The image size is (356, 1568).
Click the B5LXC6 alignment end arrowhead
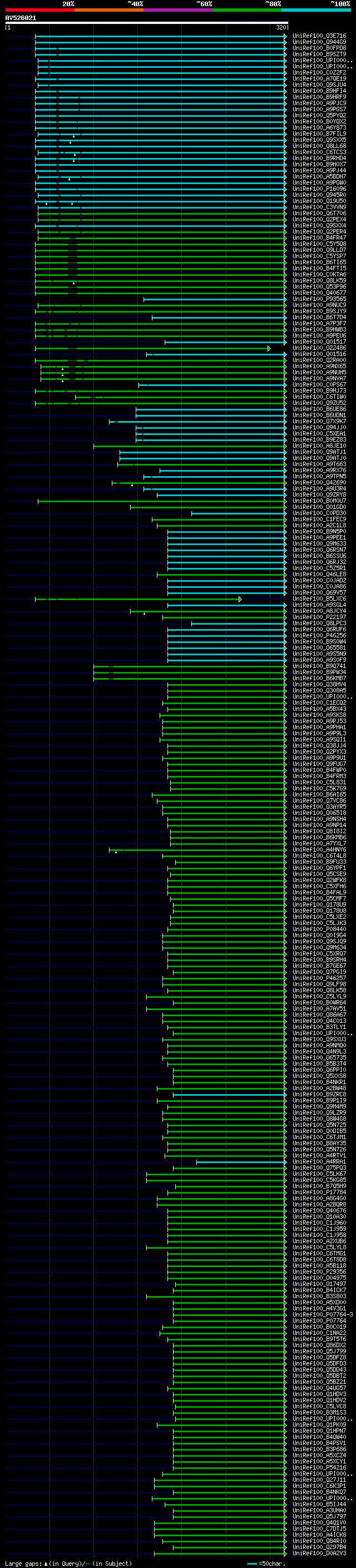point(240,600)
